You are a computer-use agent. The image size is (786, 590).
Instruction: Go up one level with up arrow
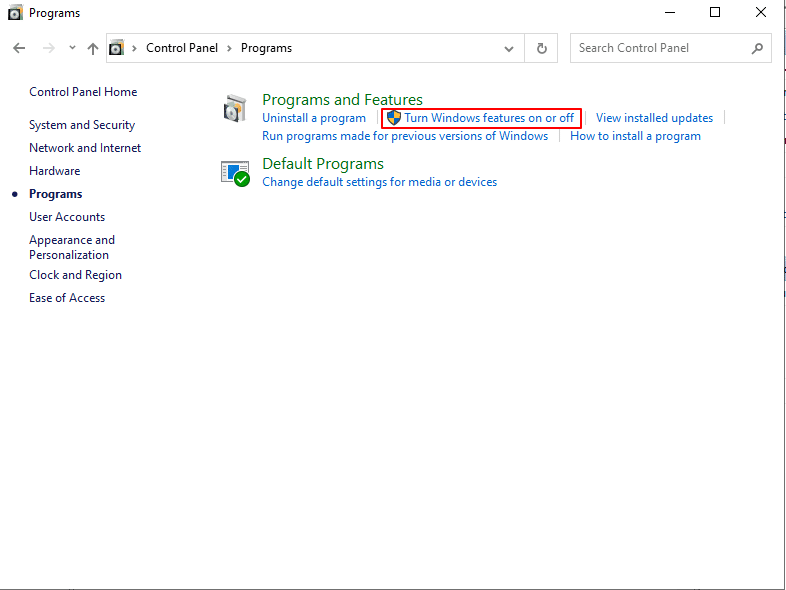point(93,48)
